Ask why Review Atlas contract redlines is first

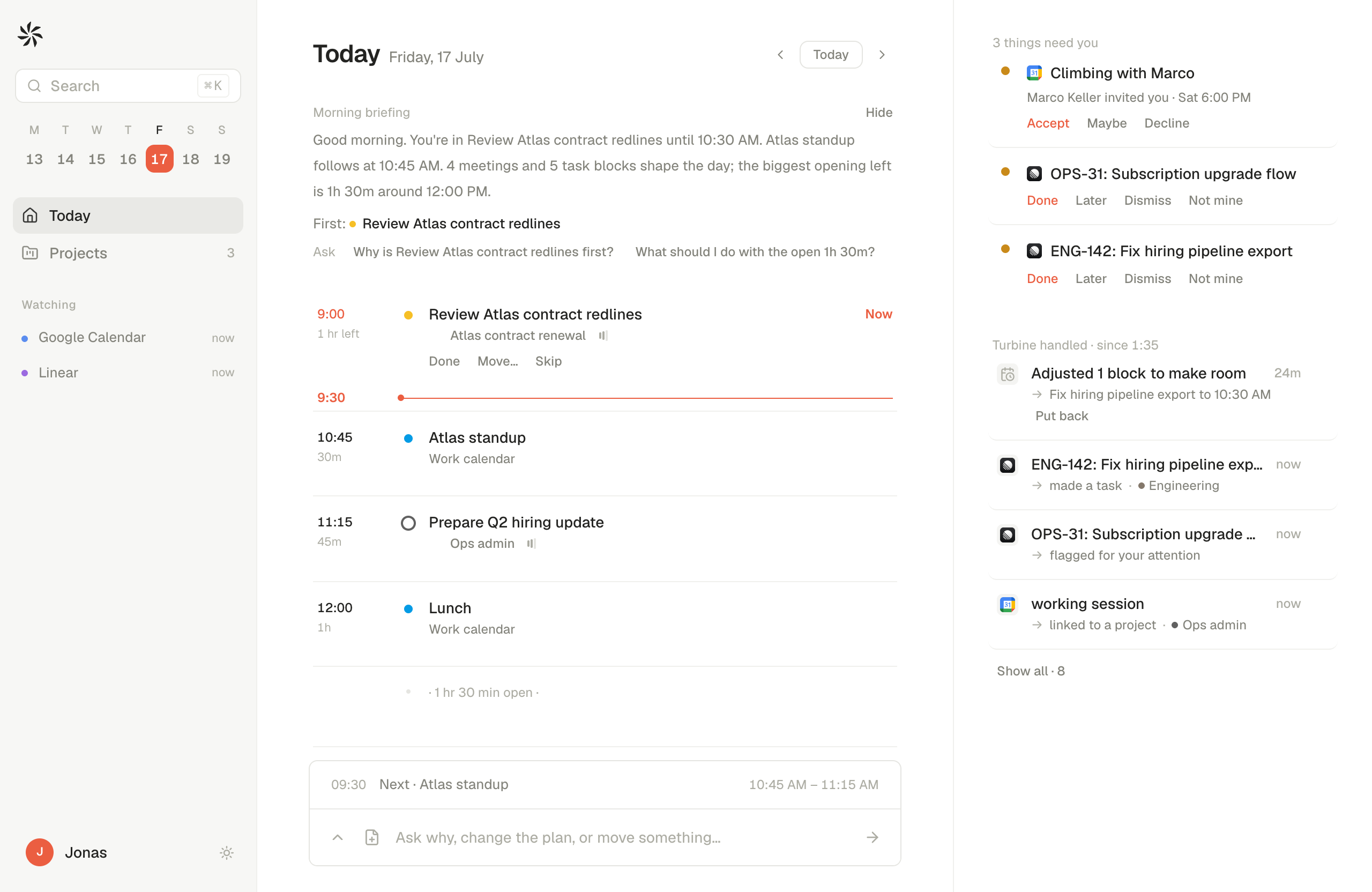(483, 252)
